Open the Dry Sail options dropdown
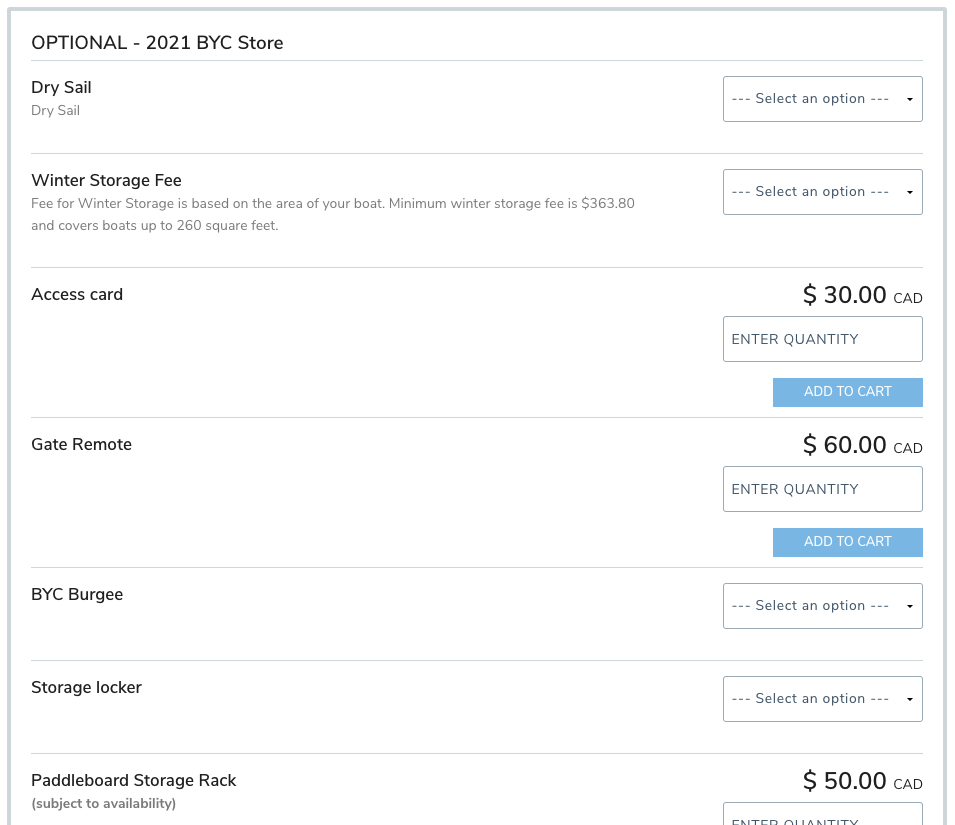Screen dimensions: 955x825 [822, 99]
